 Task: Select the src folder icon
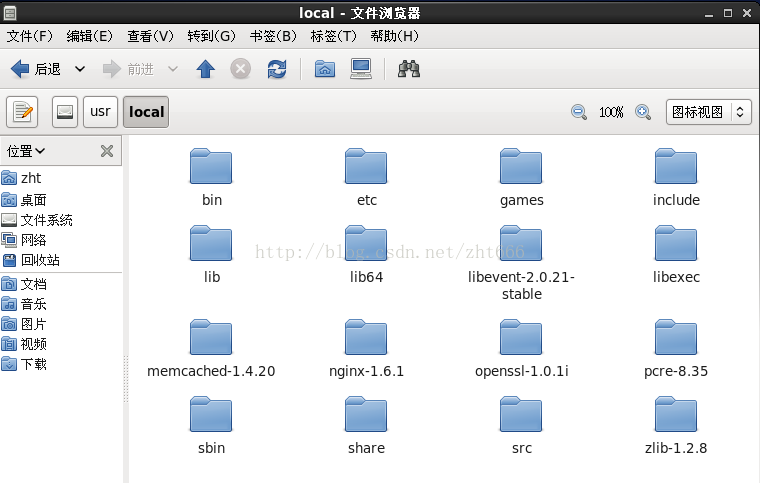click(x=521, y=414)
